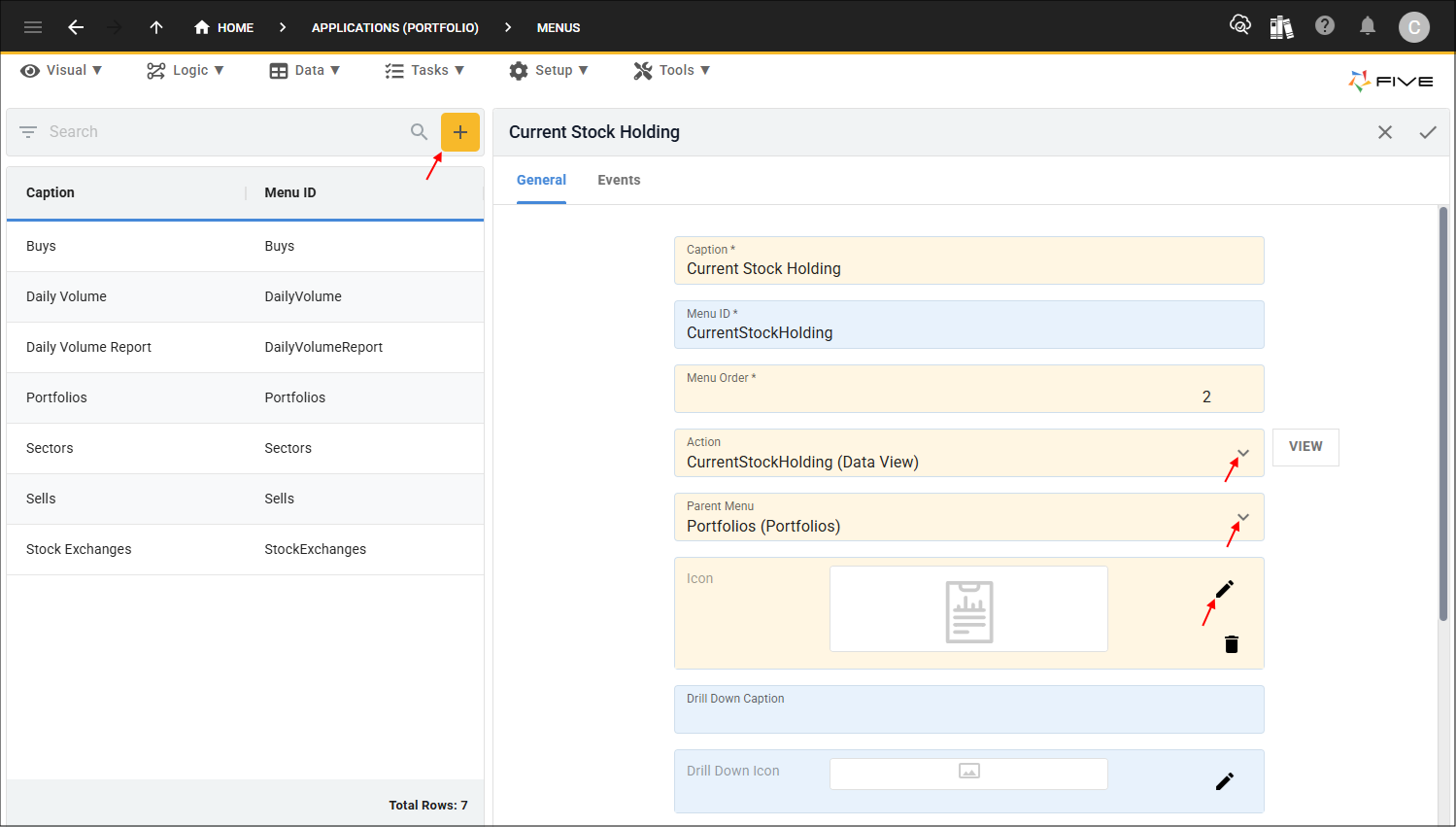Select the Buys row
This screenshot has width=1456, height=827.
pos(245,246)
